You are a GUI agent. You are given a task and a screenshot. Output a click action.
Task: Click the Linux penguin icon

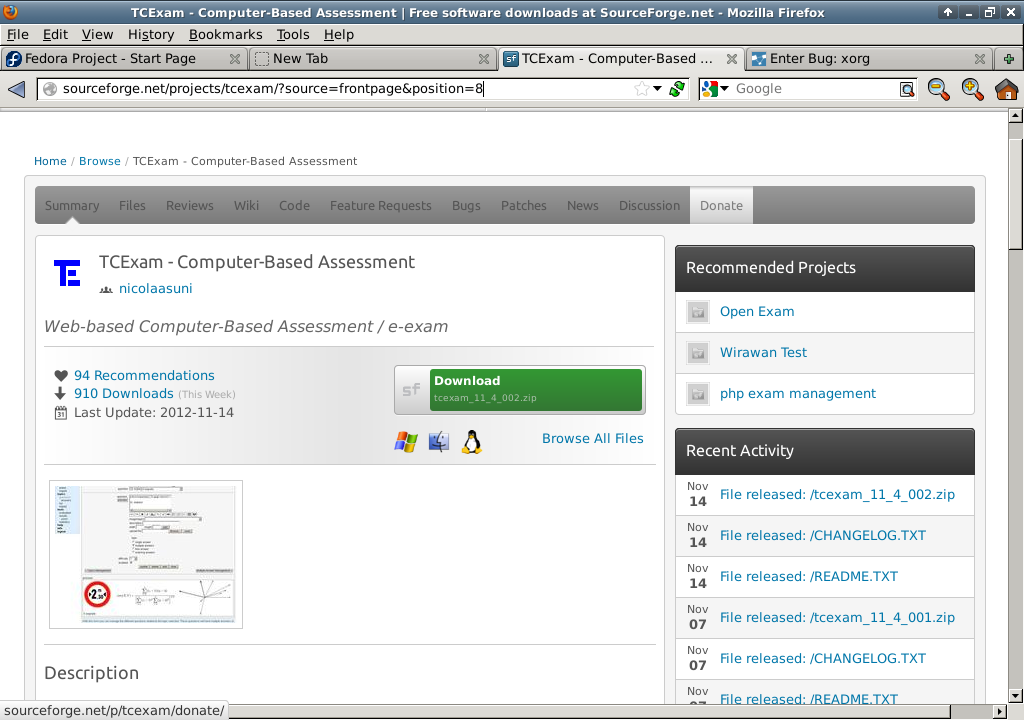(472, 442)
